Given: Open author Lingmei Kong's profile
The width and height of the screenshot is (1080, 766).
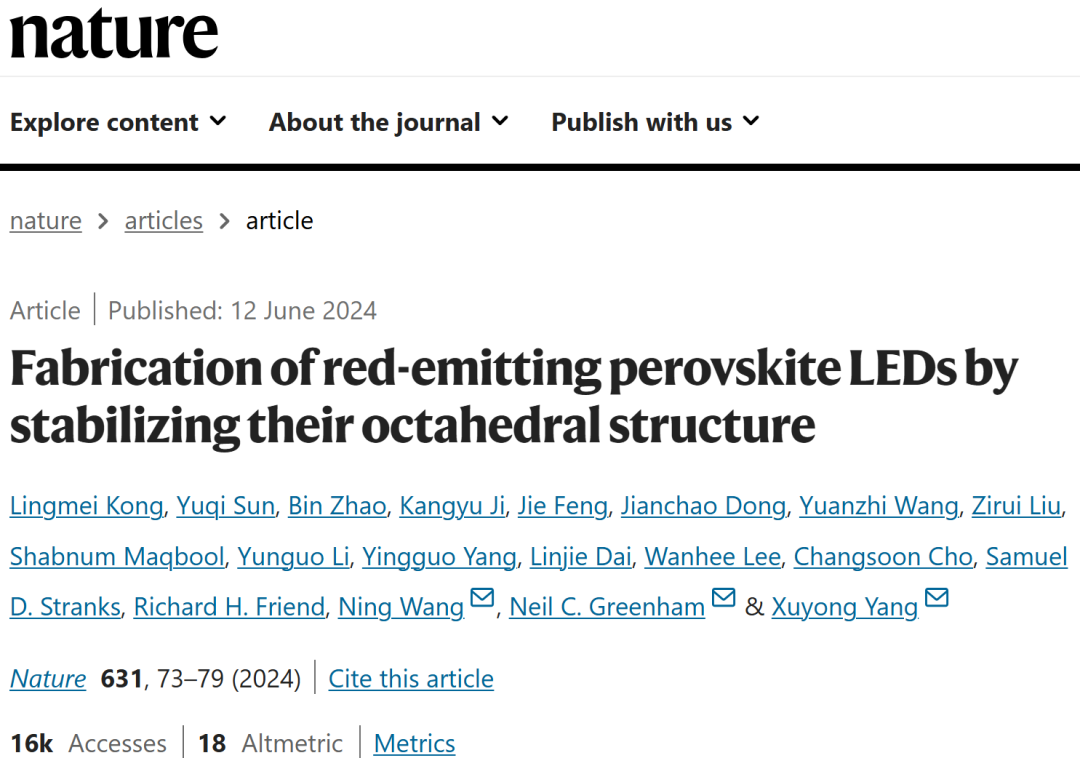Looking at the screenshot, I should point(87,506).
